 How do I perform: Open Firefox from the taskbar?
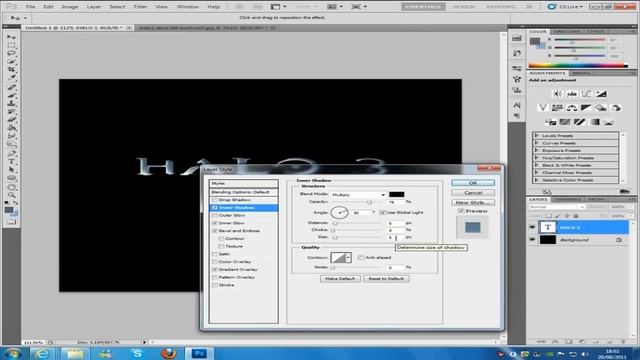pyautogui.click(x=168, y=353)
